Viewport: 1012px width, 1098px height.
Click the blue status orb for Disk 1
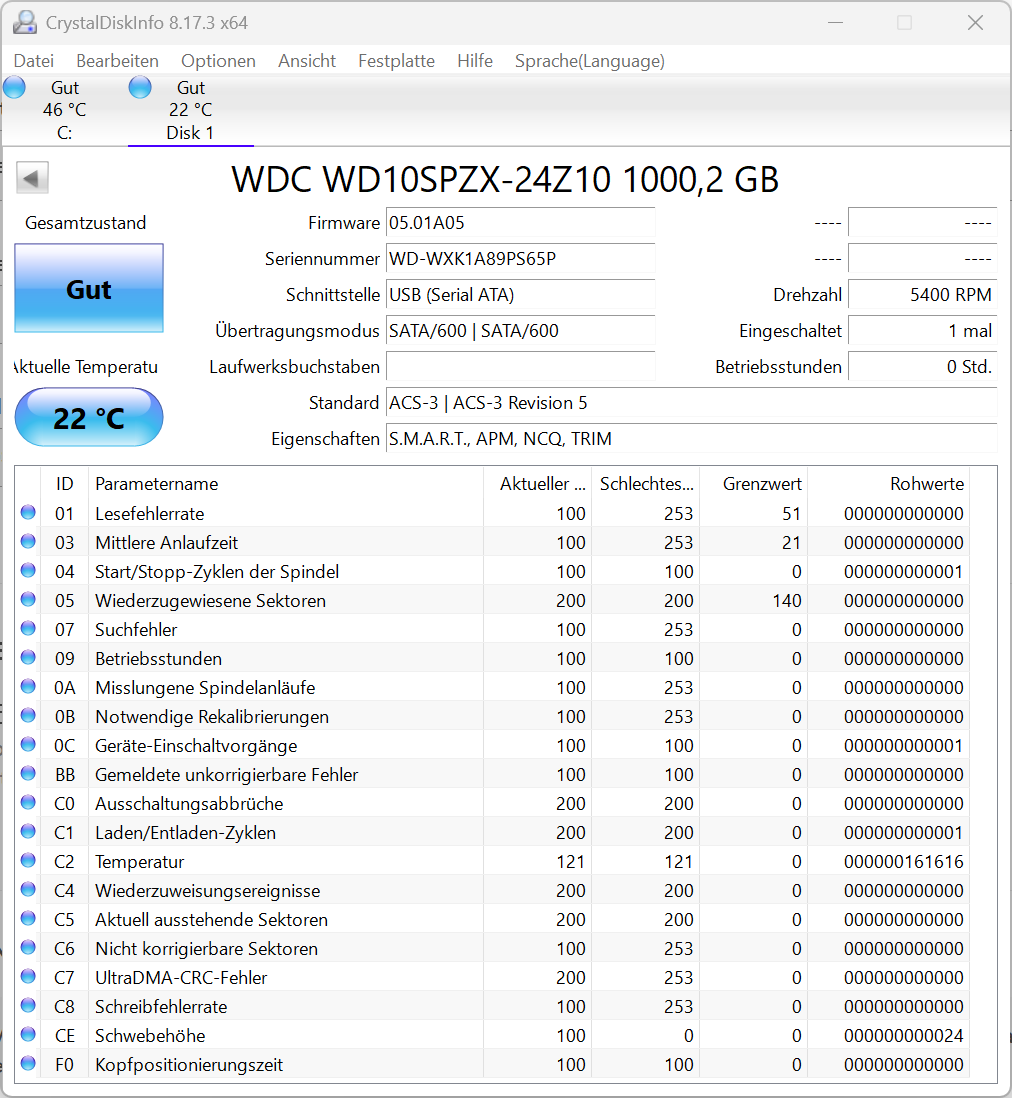pos(140,88)
